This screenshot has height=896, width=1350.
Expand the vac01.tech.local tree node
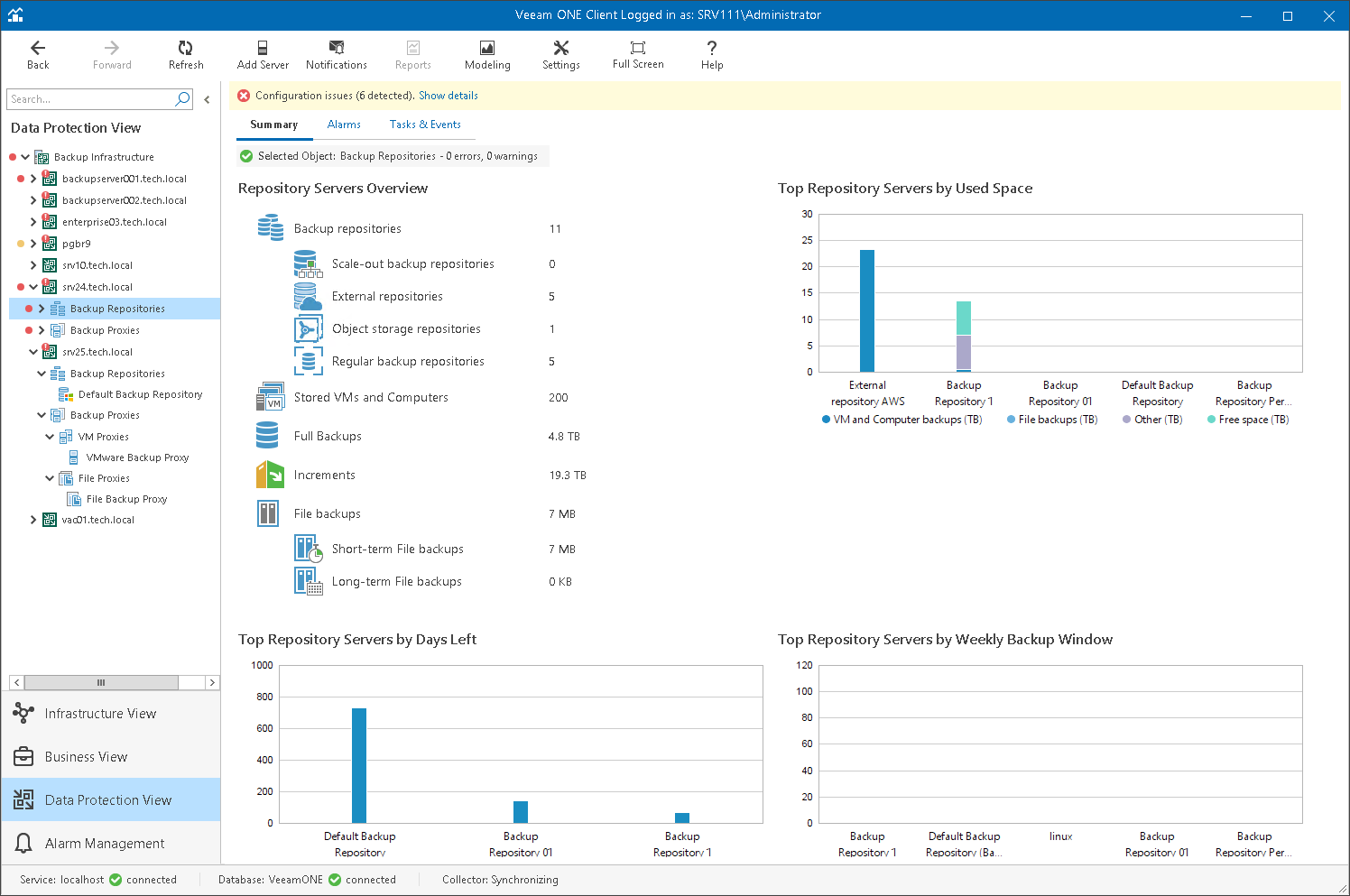[33, 520]
